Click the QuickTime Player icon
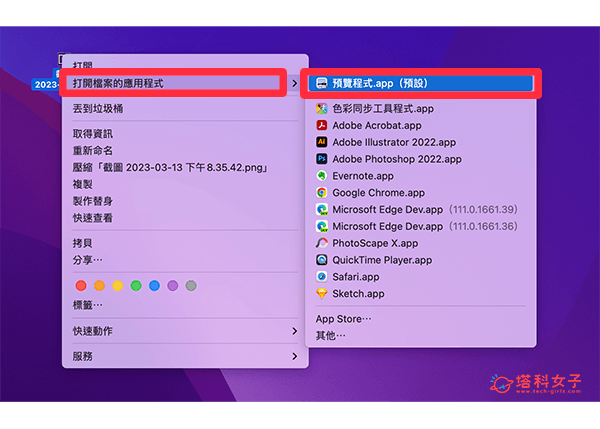This screenshot has width=600, height=429. [322, 260]
